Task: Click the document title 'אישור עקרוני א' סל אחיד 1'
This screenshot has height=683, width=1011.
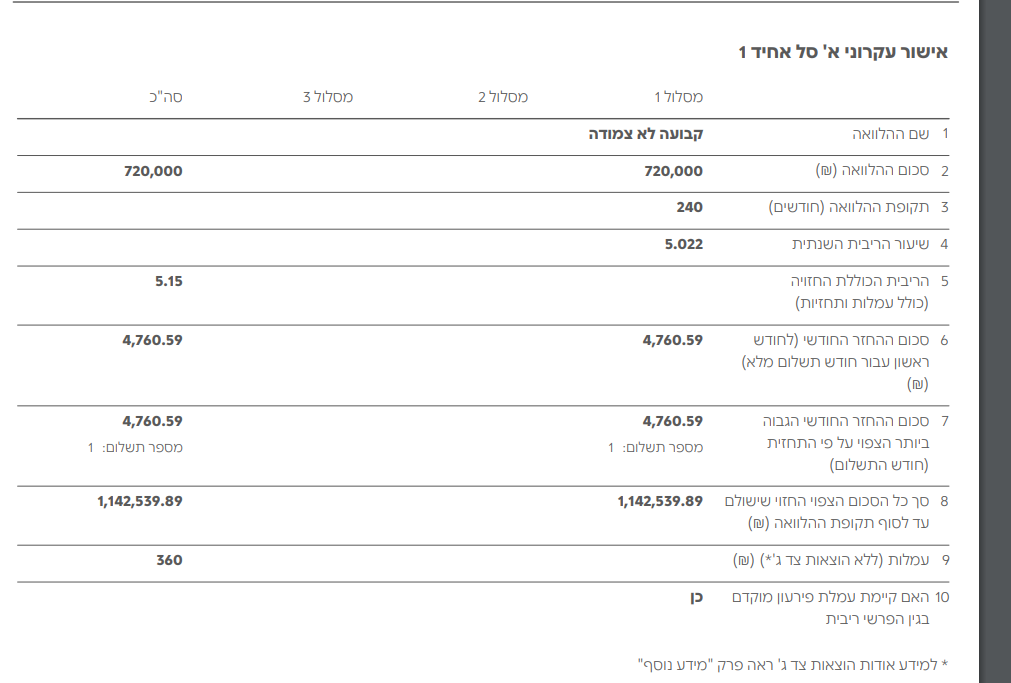Action: (x=842, y=52)
